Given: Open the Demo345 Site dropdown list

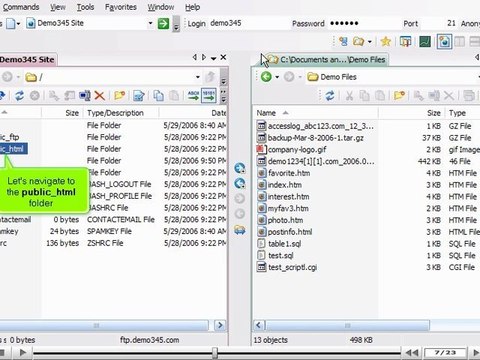Looking at the screenshot, I should 150,23.
